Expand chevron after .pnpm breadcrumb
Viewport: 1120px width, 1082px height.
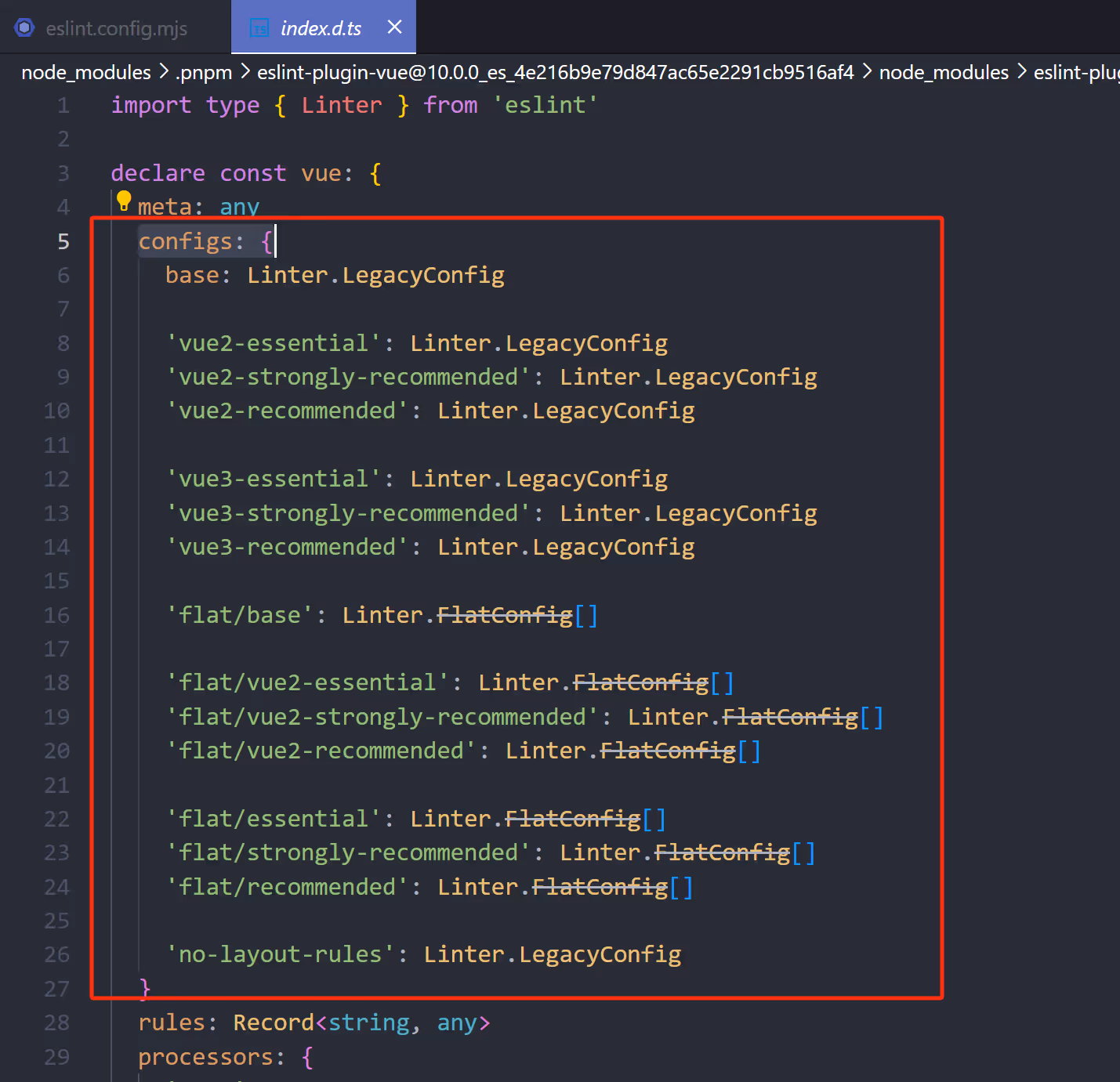[x=245, y=72]
